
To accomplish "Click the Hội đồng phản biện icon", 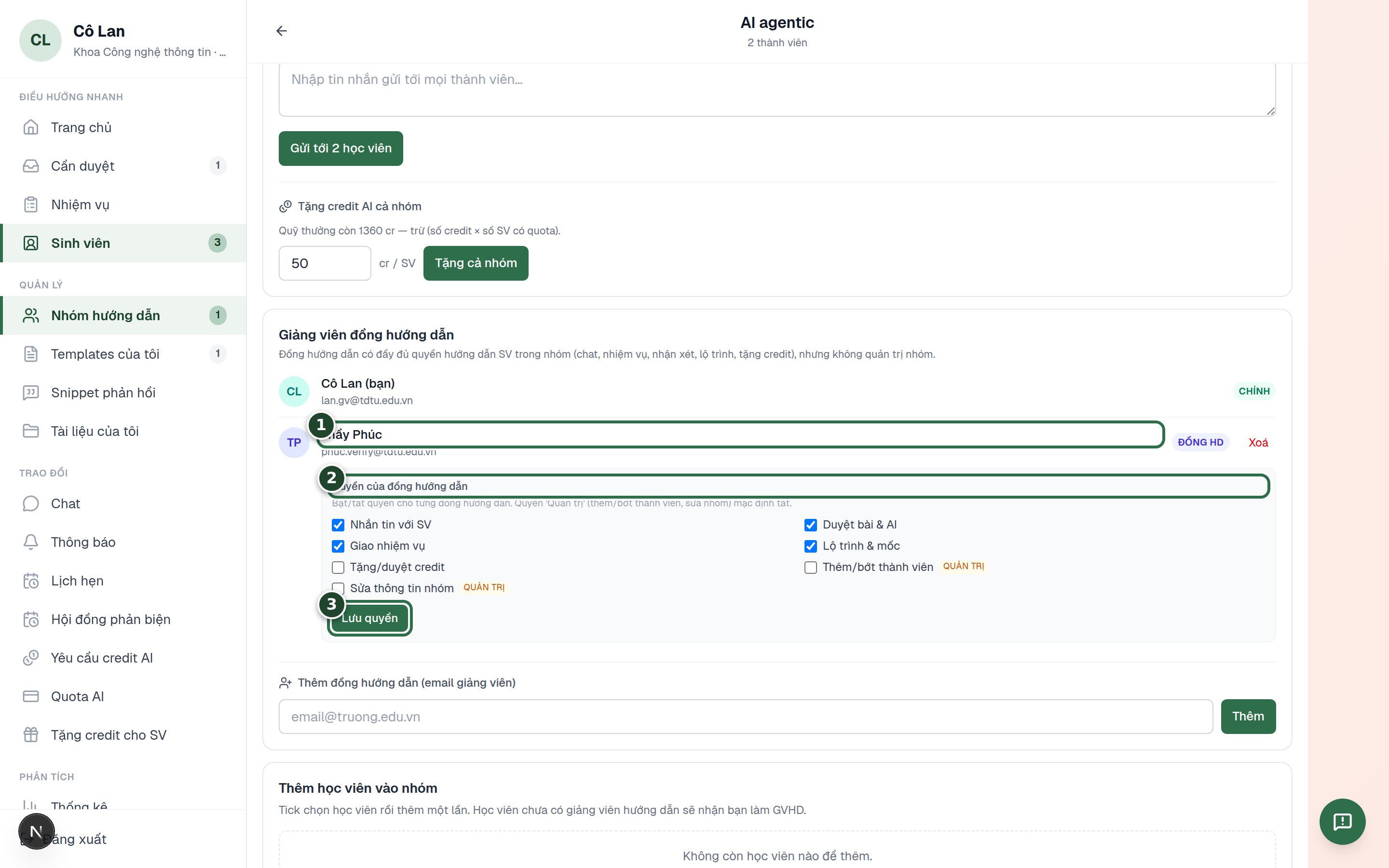I will point(31,620).
